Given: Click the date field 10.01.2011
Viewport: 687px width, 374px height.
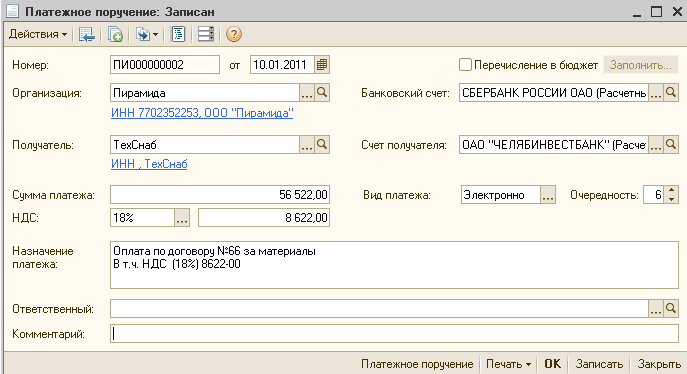Looking at the screenshot, I should point(282,65).
